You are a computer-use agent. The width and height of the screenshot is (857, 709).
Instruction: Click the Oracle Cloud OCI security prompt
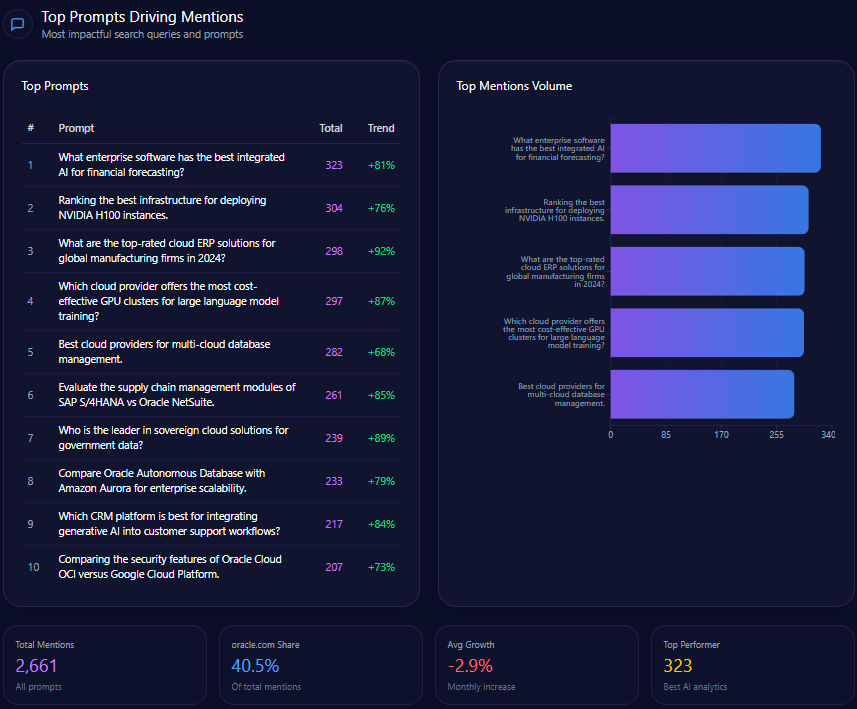(170, 567)
